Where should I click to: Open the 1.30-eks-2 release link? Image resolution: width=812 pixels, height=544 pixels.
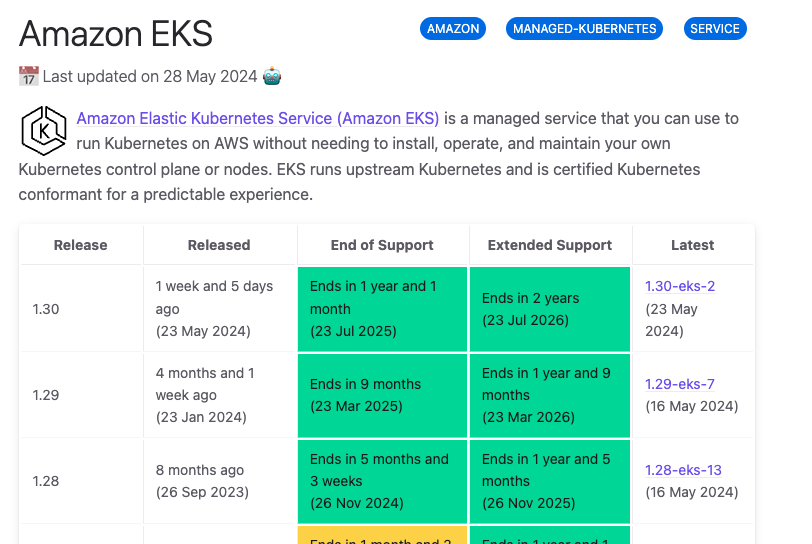click(x=680, y=286)
